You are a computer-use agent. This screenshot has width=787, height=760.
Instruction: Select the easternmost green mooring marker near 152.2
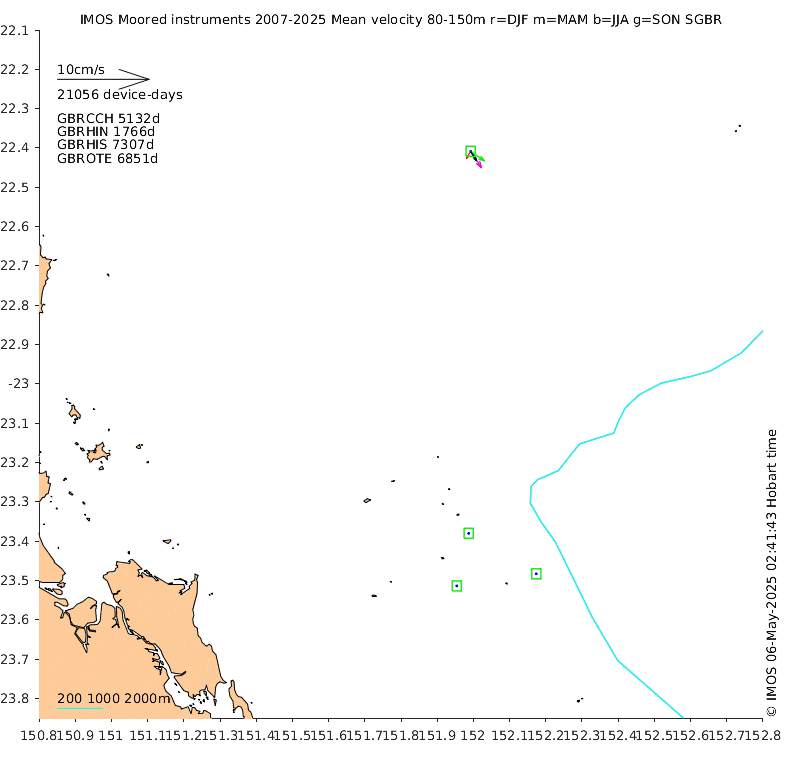pyautogui.click(x=536, y=573)
